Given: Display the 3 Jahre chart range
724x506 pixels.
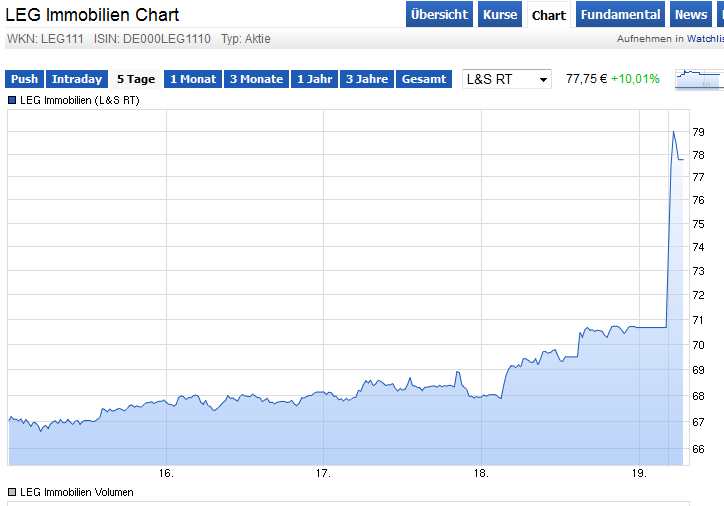Looking at the screenshot, I should point(367,79).
